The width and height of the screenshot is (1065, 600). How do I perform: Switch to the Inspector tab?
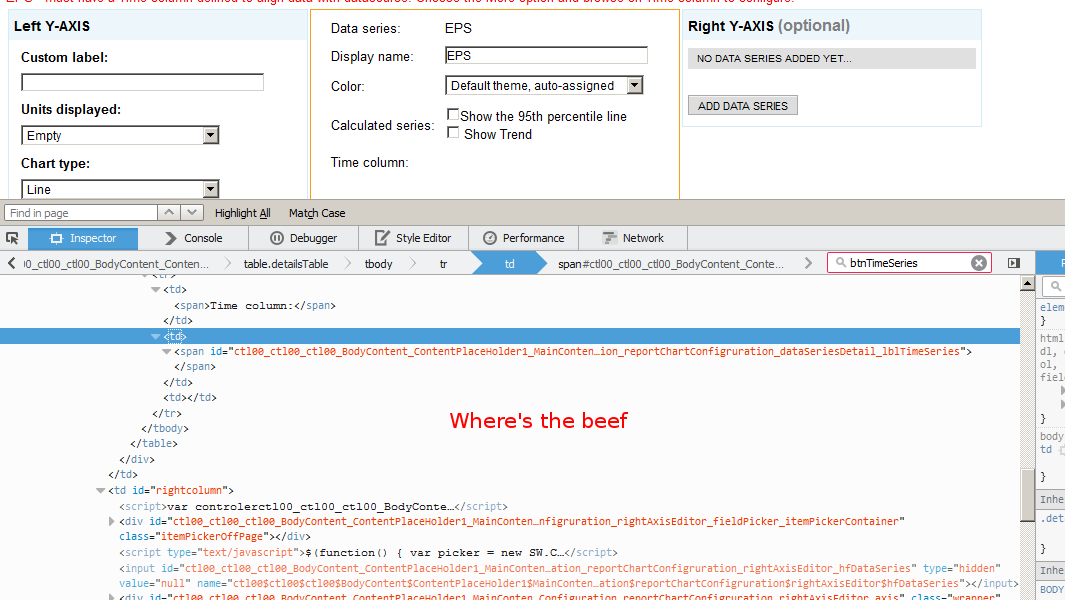[x=83, y=239]
